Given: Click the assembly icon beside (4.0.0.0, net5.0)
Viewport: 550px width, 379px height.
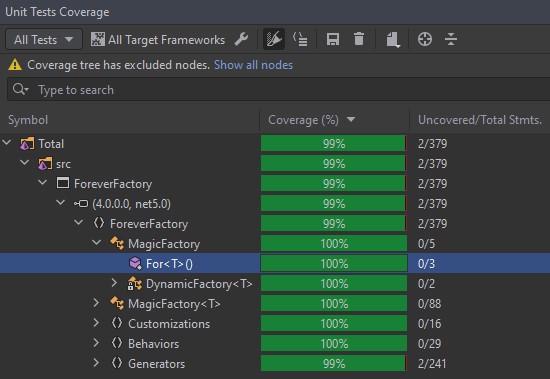Looking at the screenshot, I should (x=81, y=204).
